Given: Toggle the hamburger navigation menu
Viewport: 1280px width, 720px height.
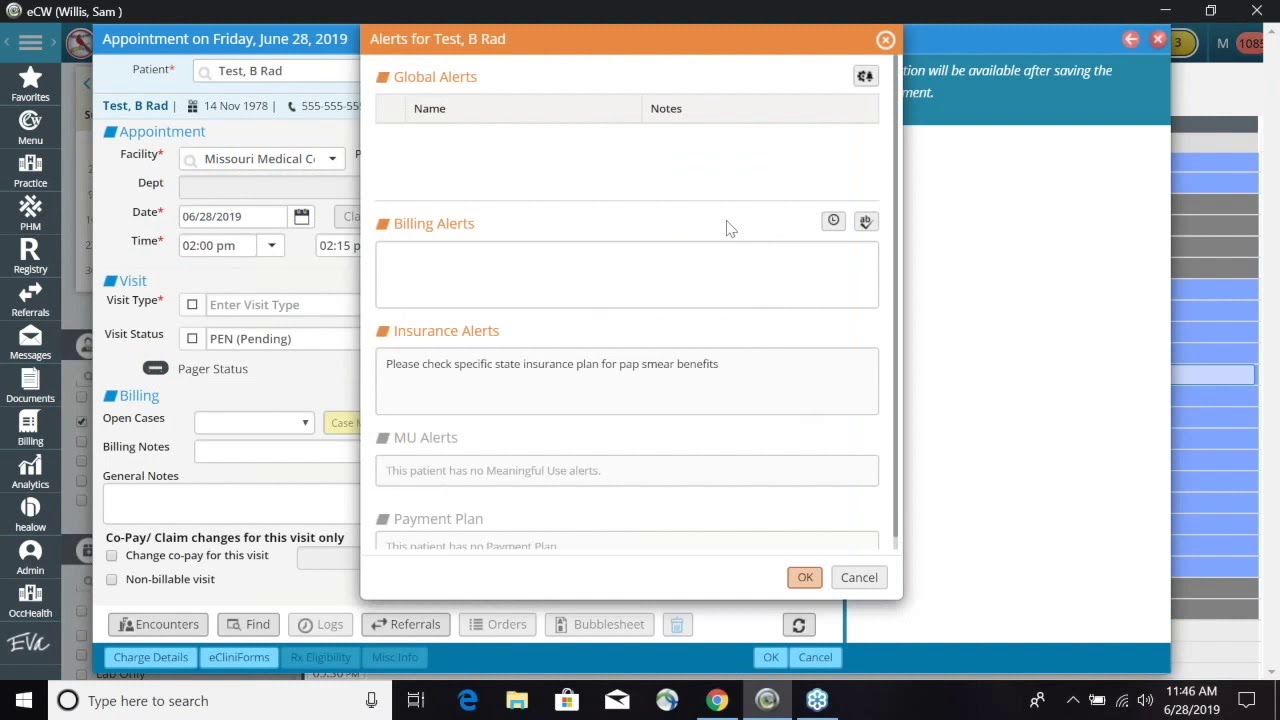Looking at the screenshot, I should pos(30,42).
